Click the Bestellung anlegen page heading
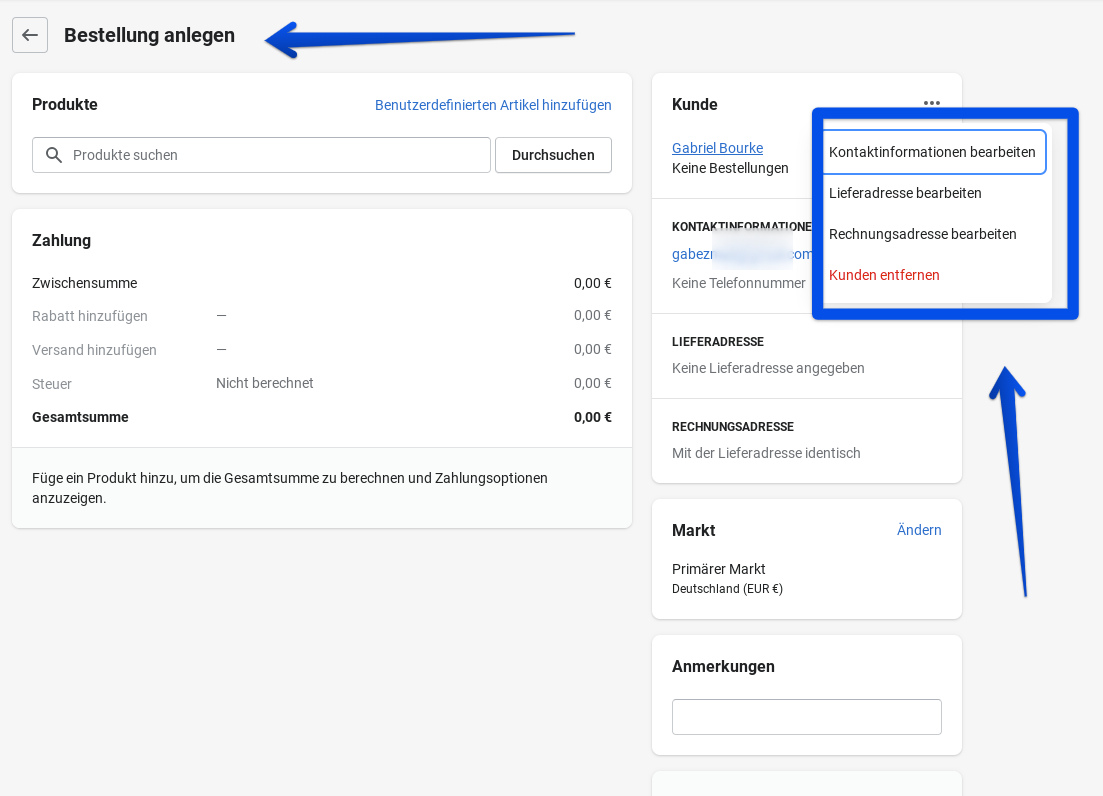1103x796 pixels. 149,35
